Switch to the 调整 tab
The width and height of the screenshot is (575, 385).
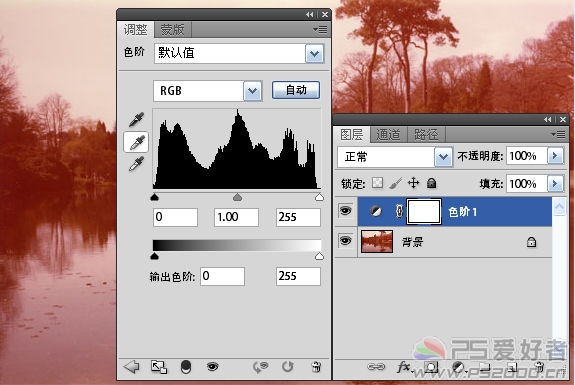(135, 30)
